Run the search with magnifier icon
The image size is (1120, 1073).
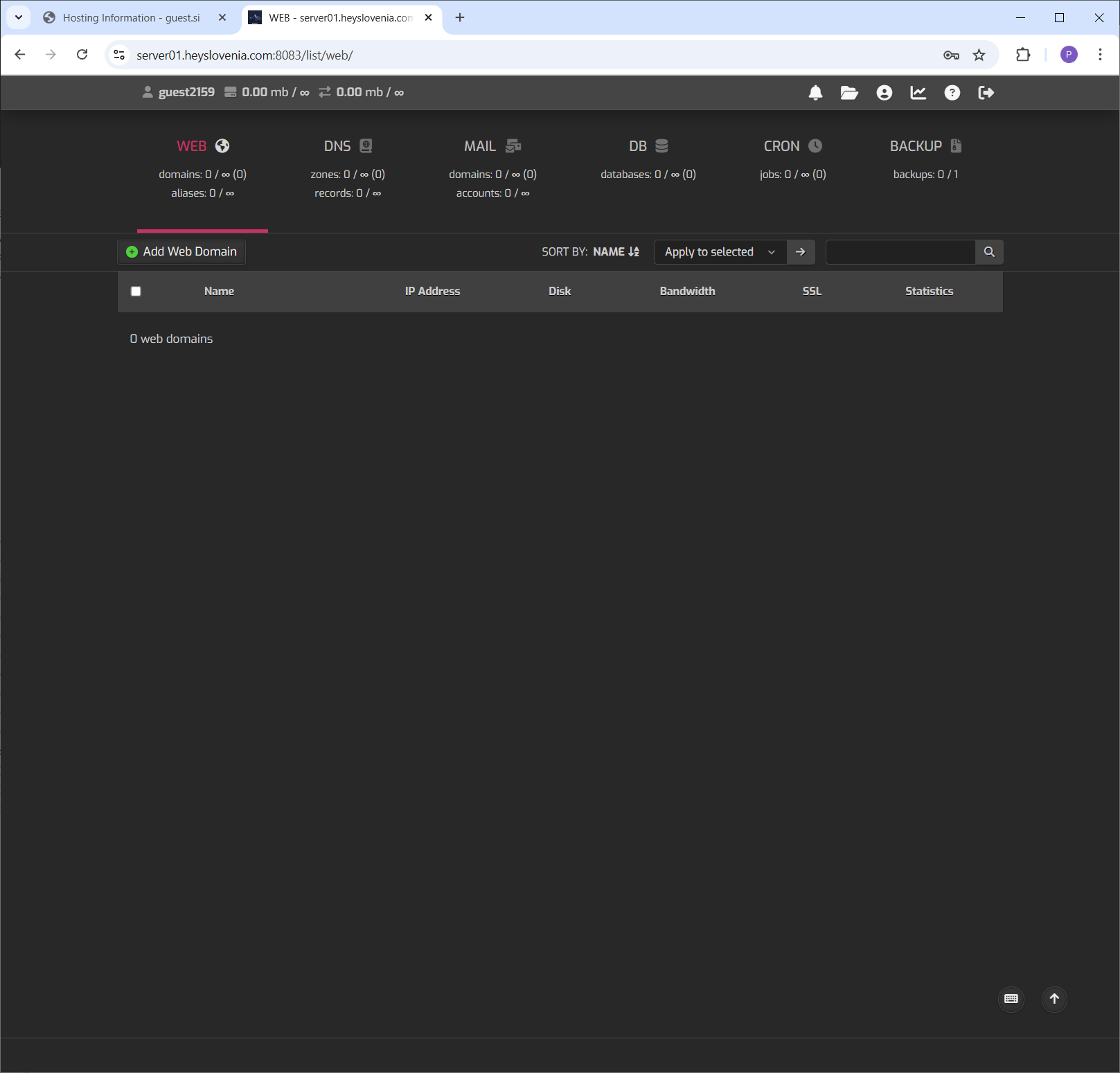click(x=988, y=252)
